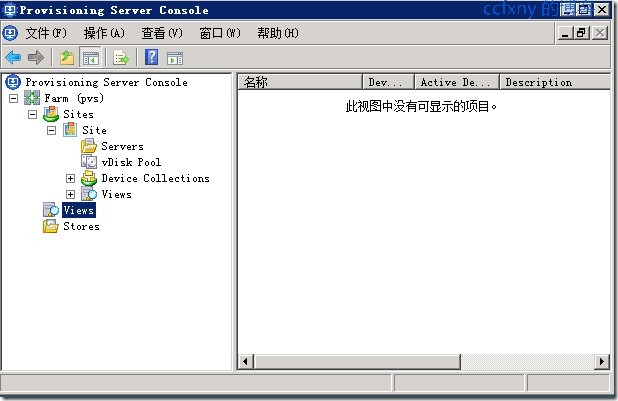618x401 pixels.
Task: Go up one level via folder icon
Action: pyautogui.click(x=67, y=58)
